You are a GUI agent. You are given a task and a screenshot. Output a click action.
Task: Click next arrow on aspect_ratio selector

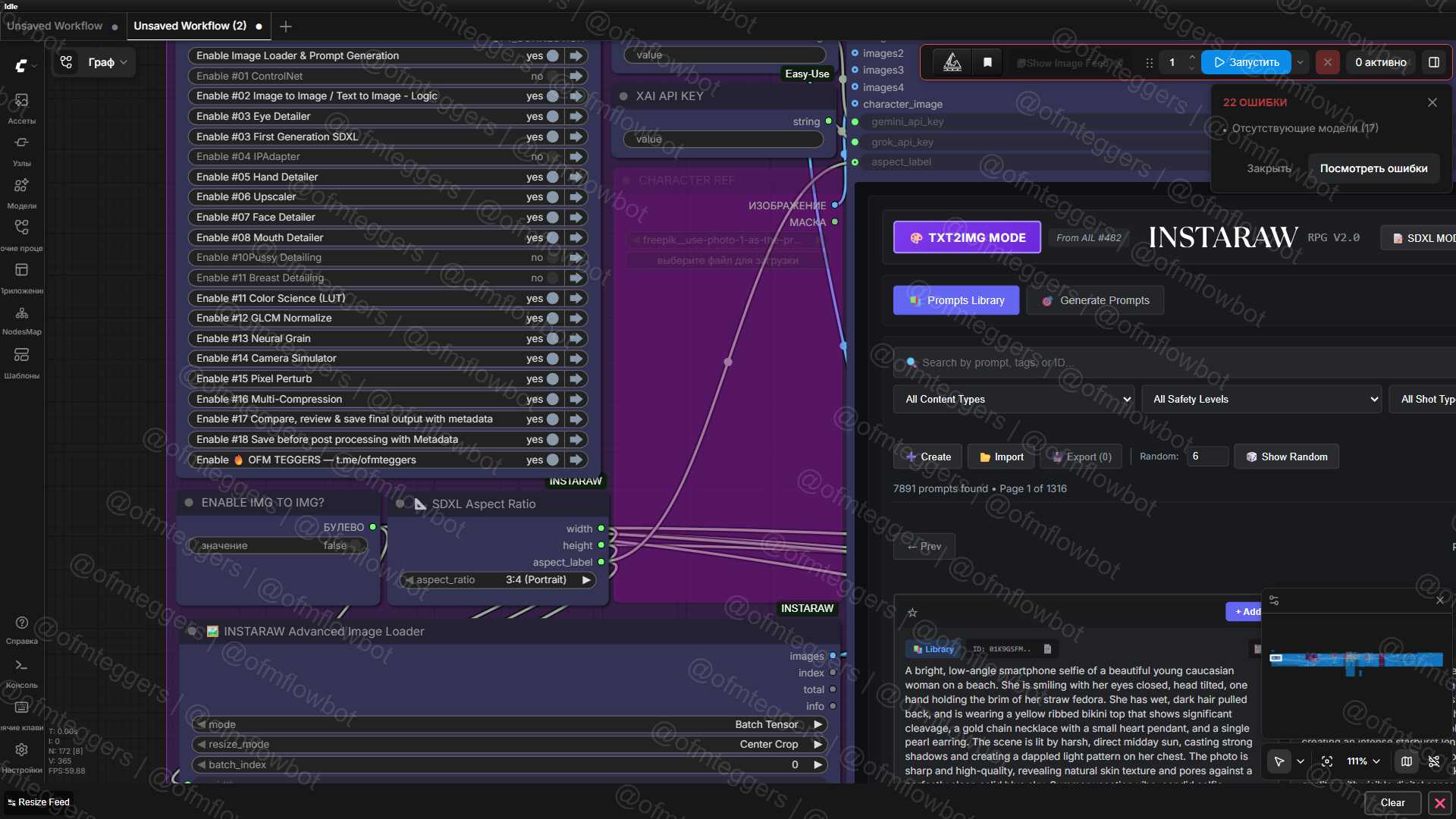(586, 579)
